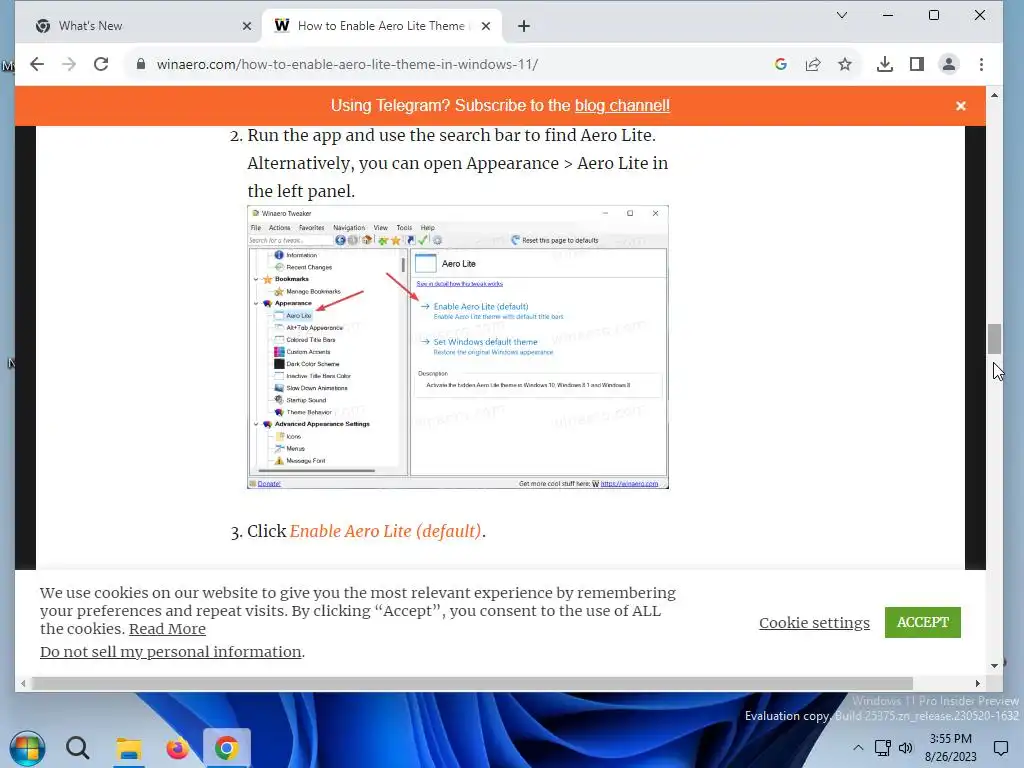Screen dimensions: 1024x768
Task: Click the Chrome taskbar icon
Action: pos(227,748)
